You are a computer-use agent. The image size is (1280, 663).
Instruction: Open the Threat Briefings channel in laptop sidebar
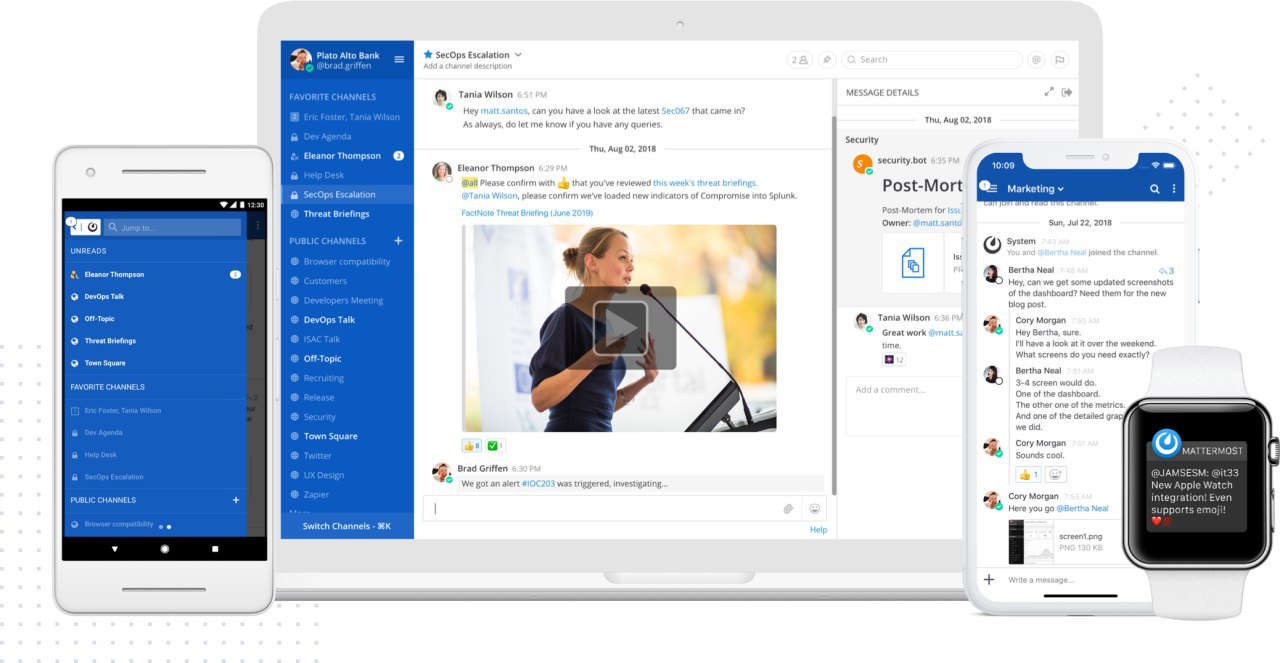(x=336, y=214)
